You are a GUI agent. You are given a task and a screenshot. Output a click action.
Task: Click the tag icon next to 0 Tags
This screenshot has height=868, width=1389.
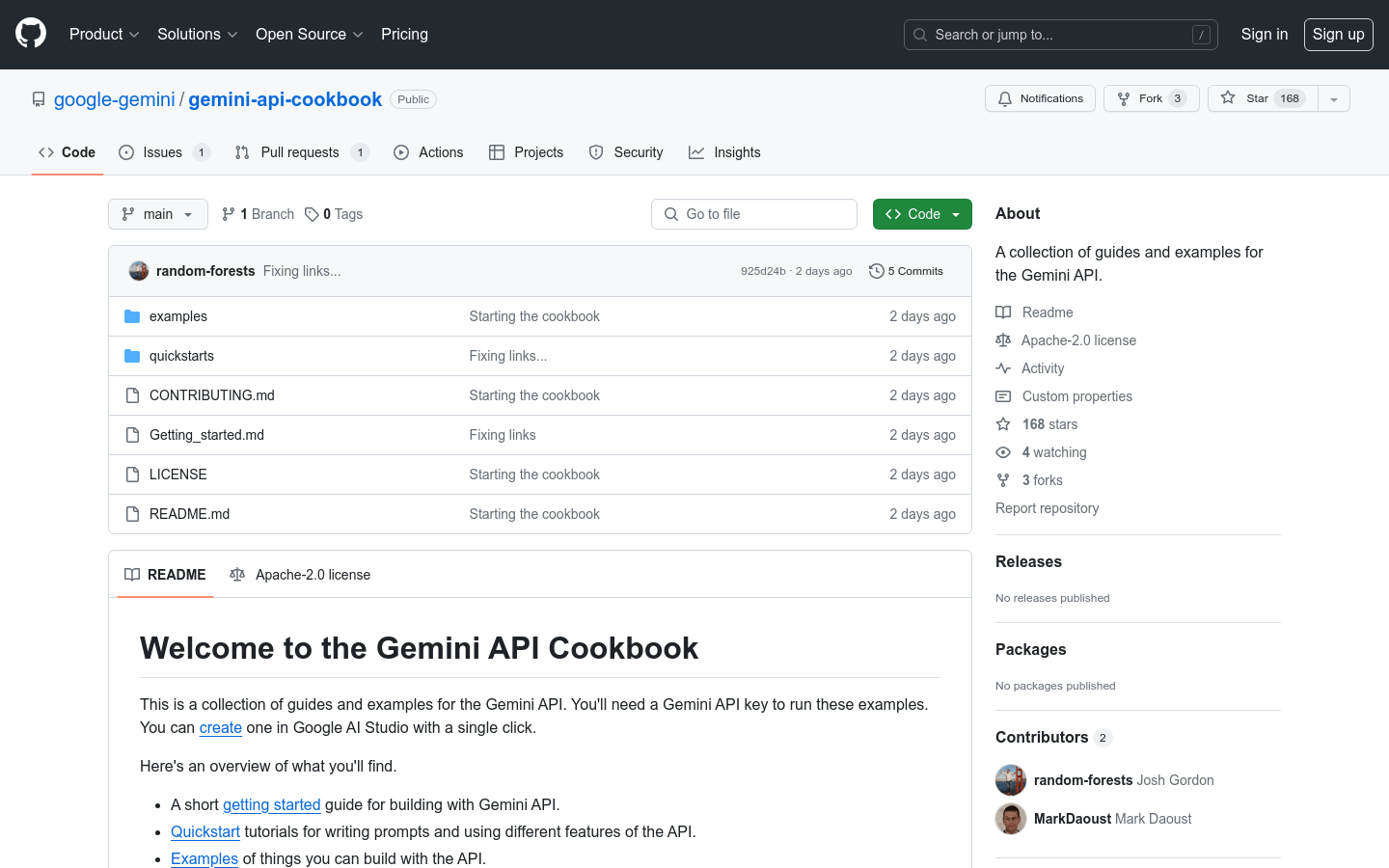click(312, 214)
